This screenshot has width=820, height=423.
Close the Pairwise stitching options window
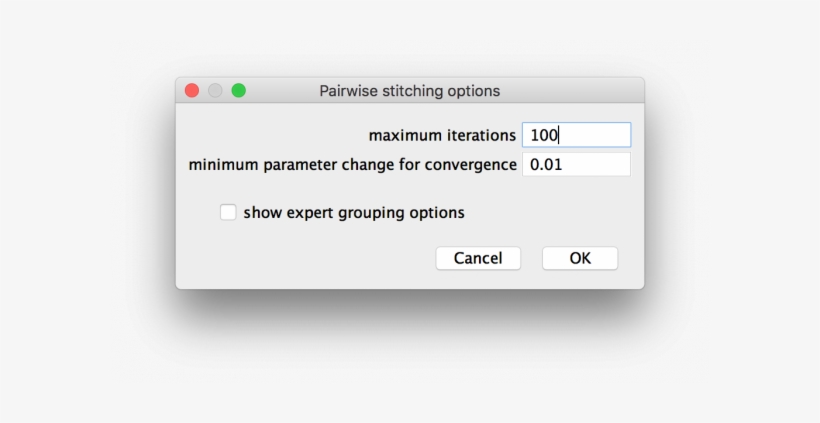point(192,91)
